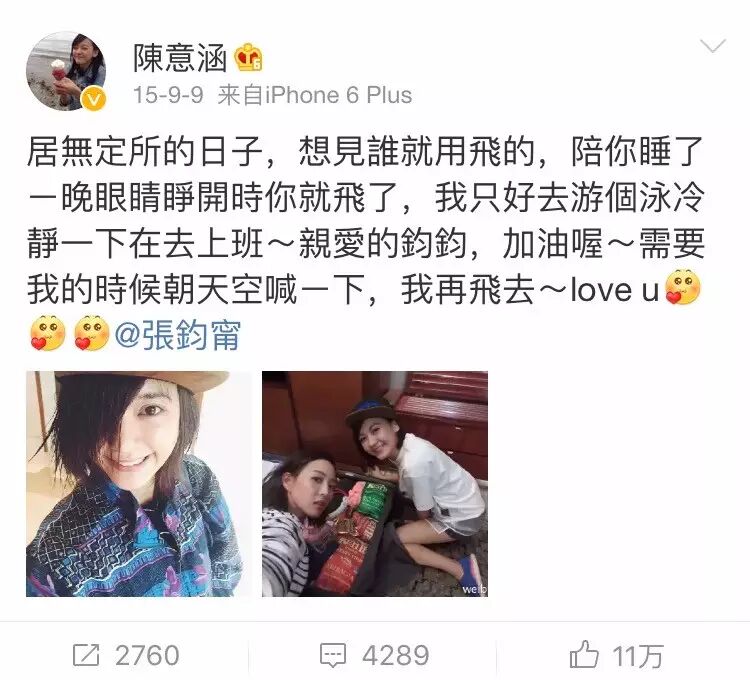This screenshot has height=680, width=750.
Task: Click the 11万 likes count
Action: coord(638,656)
